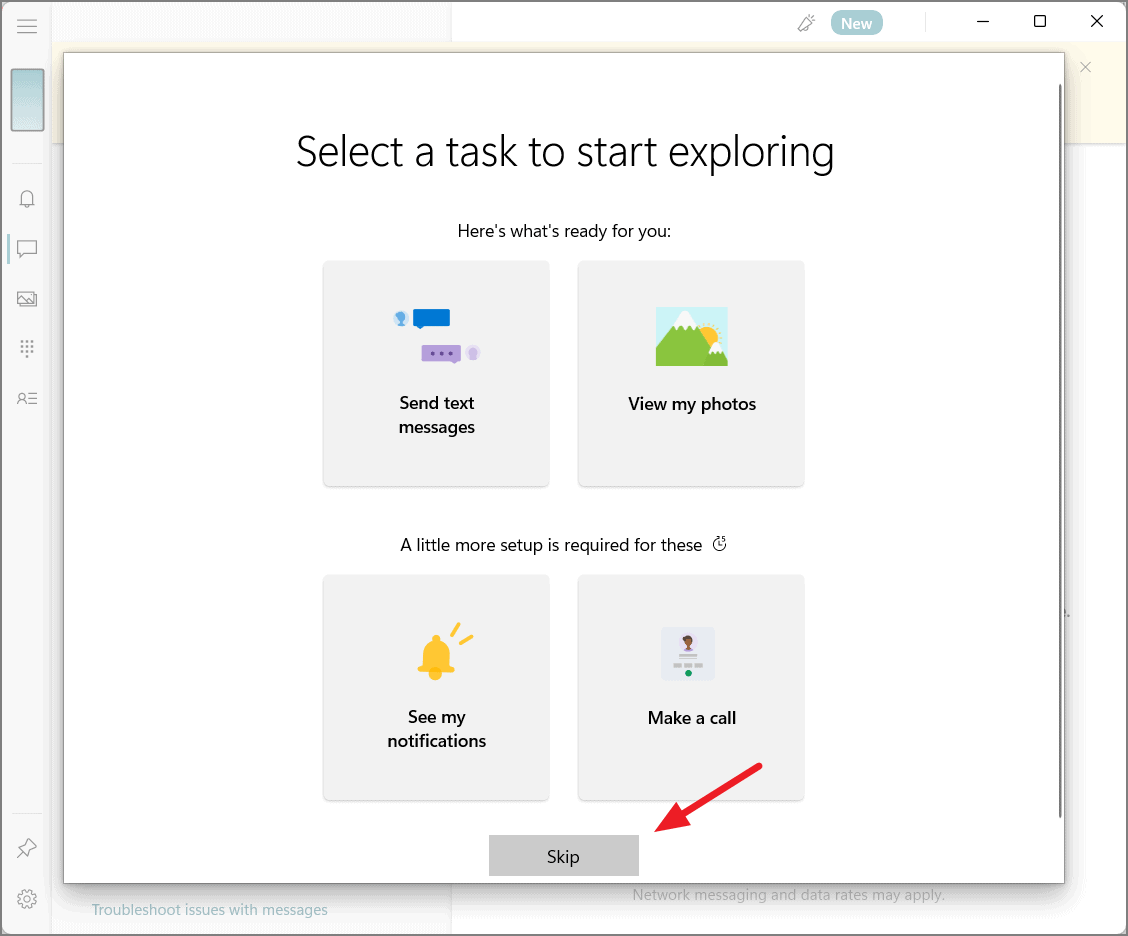Dismiss the banner with its X button

pyautogui.click(x=1085, y=66)
